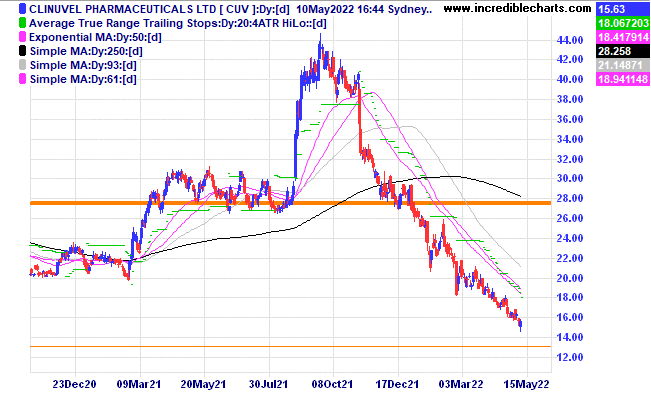Click the 12.00 price axis label
651x395 pixels.
570,357
